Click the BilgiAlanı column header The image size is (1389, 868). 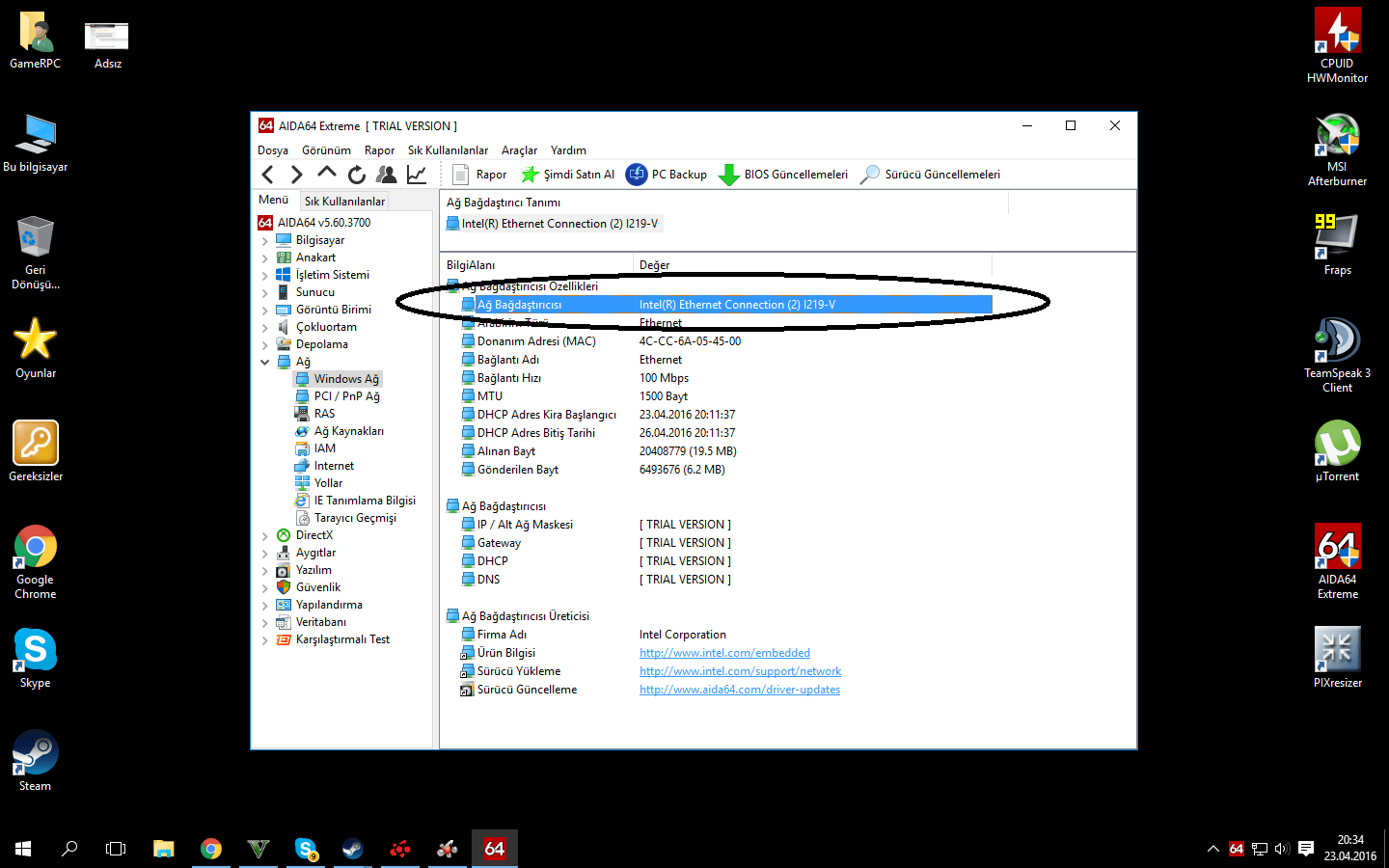[x=537, y=264]
